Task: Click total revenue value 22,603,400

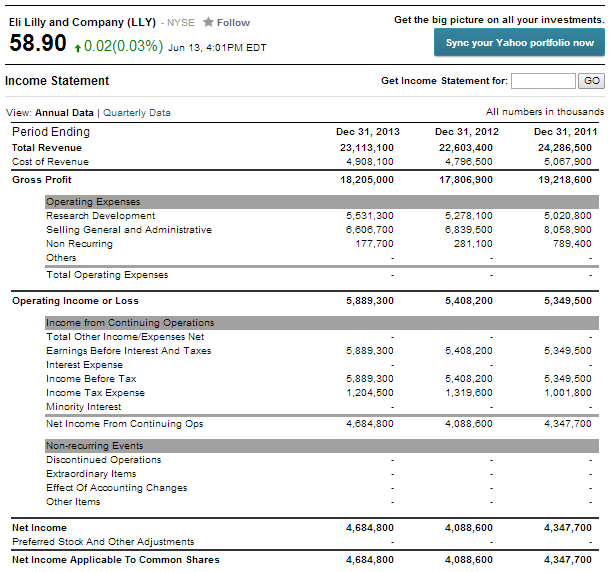Action: tap(466, 148)
